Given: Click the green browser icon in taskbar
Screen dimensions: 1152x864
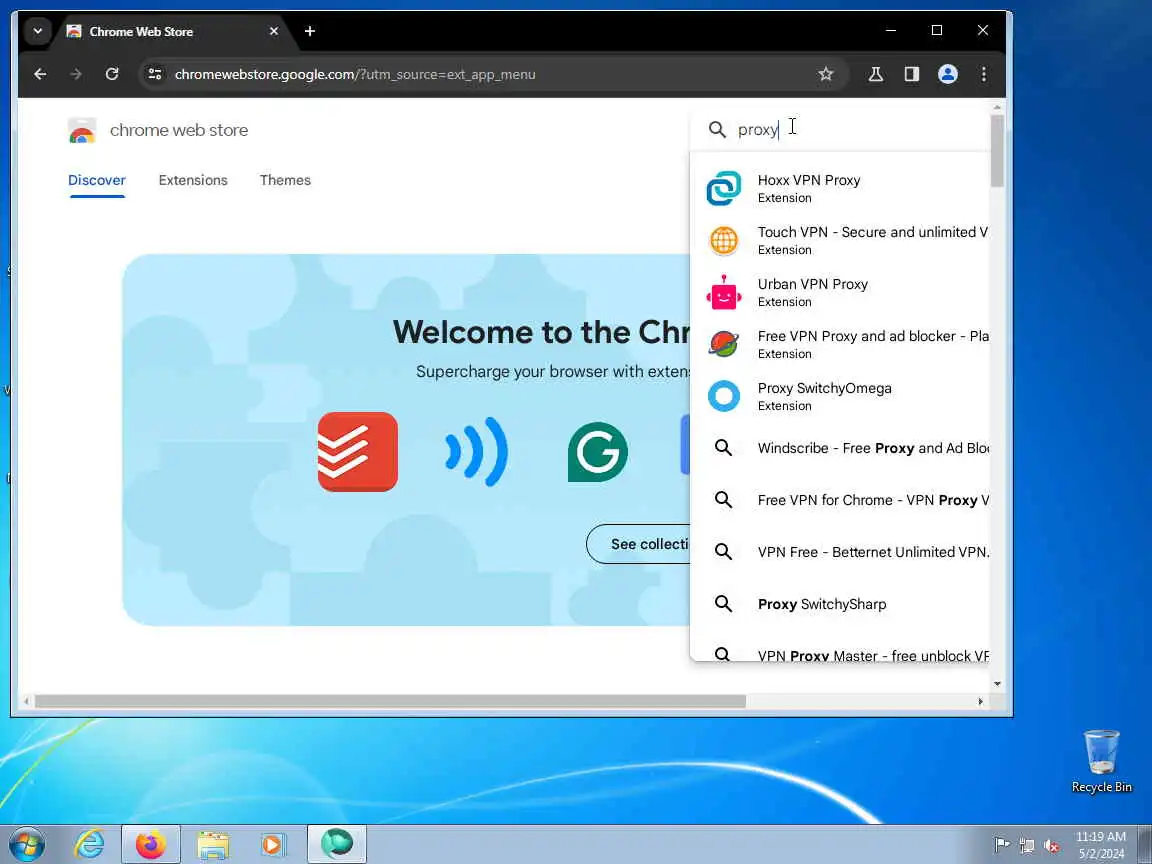Looking at the screenshot, I should (336, 843).
